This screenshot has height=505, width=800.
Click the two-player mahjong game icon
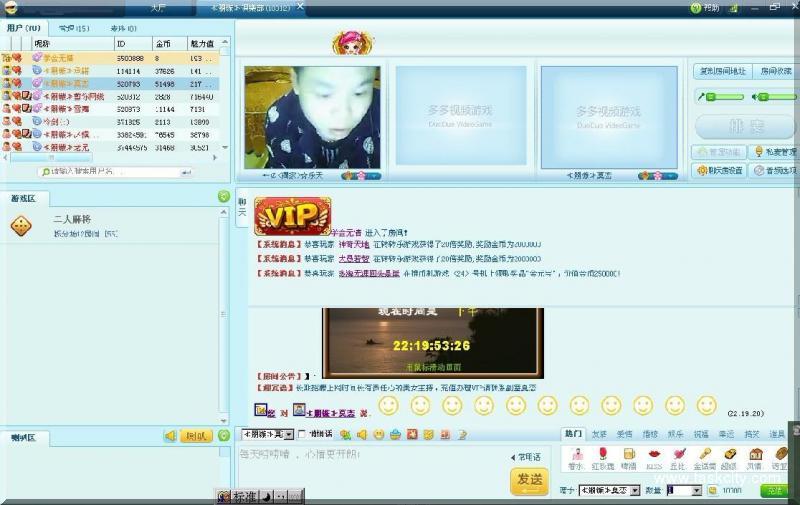click(20, 226)
